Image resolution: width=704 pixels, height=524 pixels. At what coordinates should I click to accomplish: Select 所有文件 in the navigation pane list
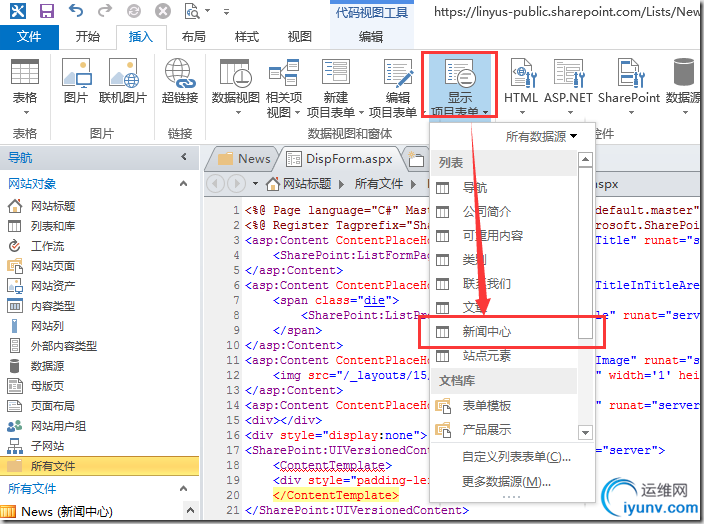point(99,466)
